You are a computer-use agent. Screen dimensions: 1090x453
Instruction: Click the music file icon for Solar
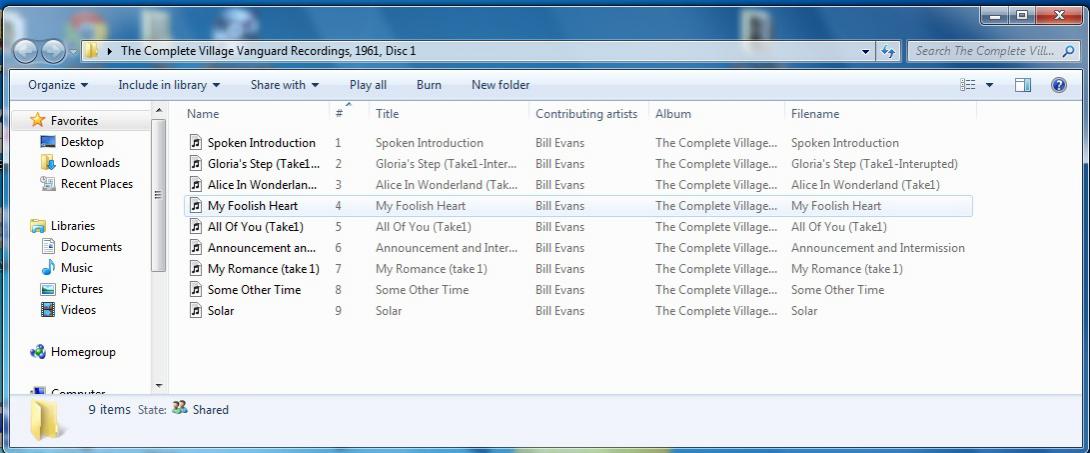pyautogui.click(x=196, y=311)
